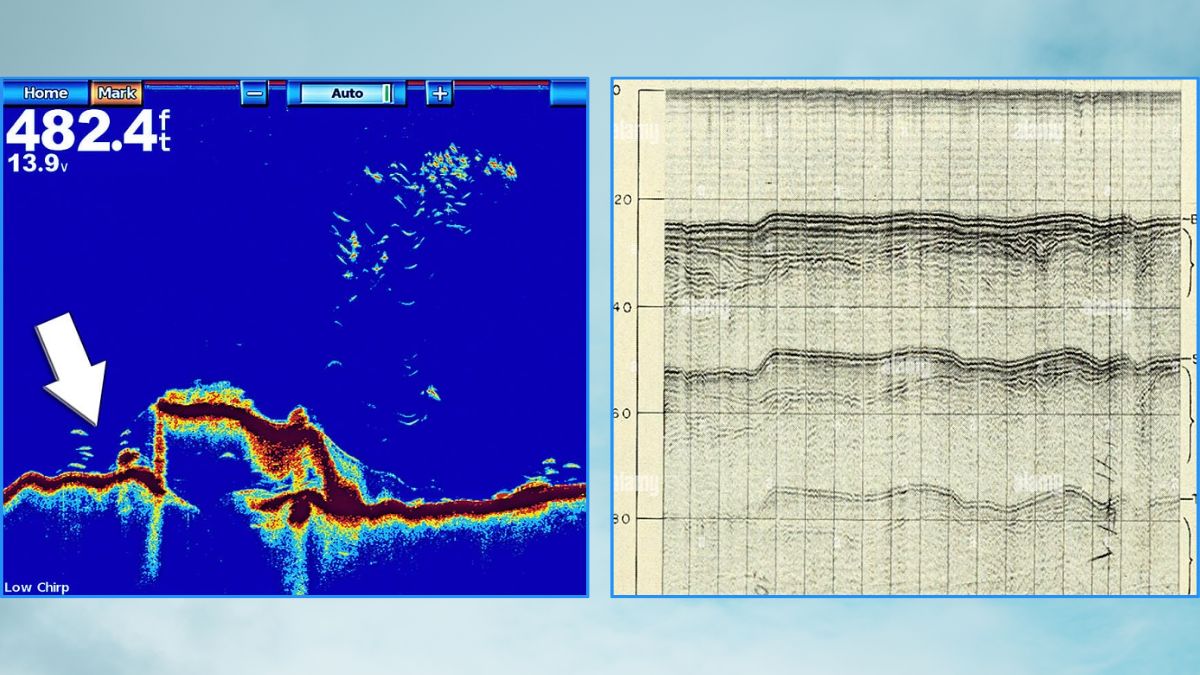Click the Low Chirp frequency label

37,587
